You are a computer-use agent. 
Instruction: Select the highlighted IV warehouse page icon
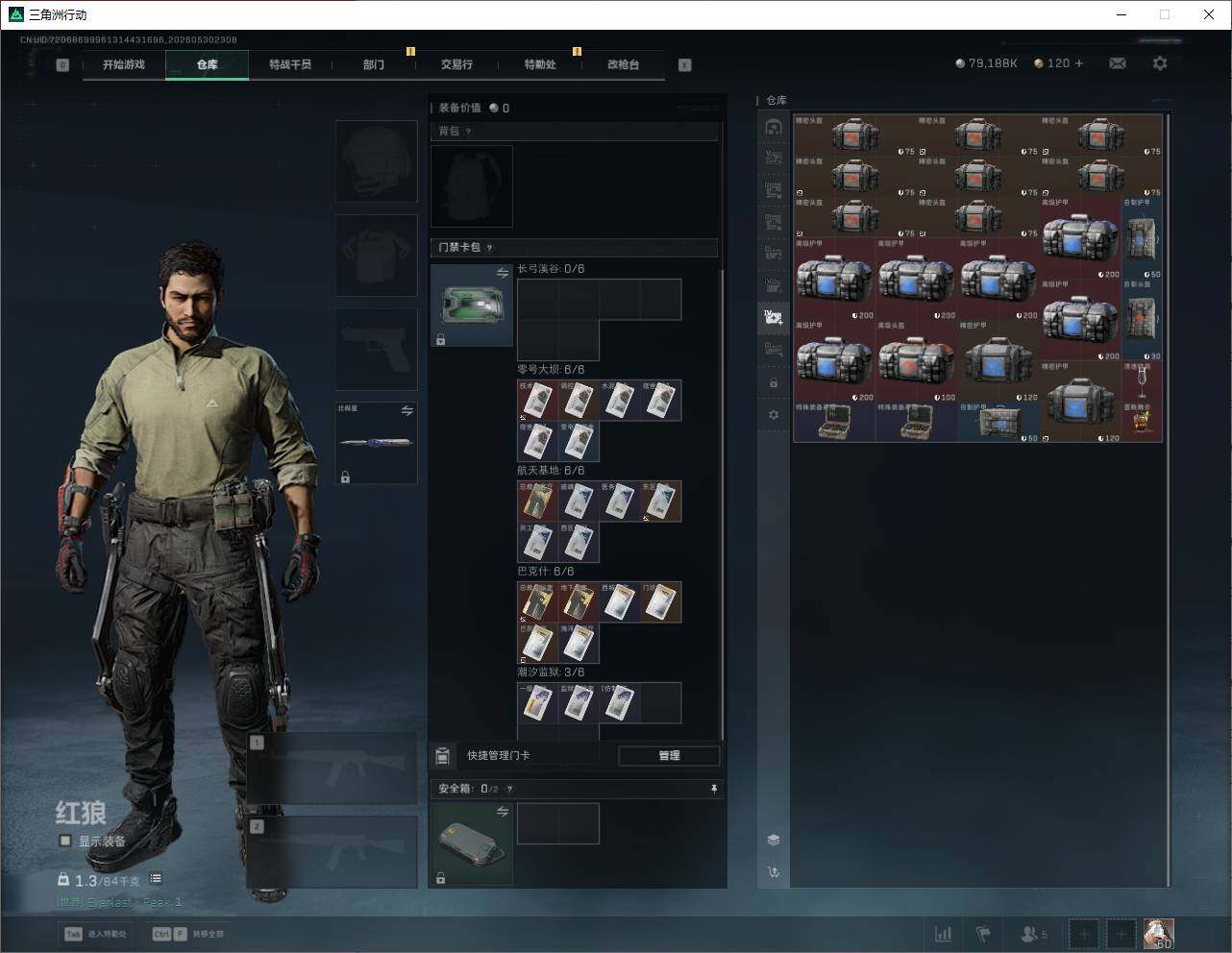tap(774, 317)
